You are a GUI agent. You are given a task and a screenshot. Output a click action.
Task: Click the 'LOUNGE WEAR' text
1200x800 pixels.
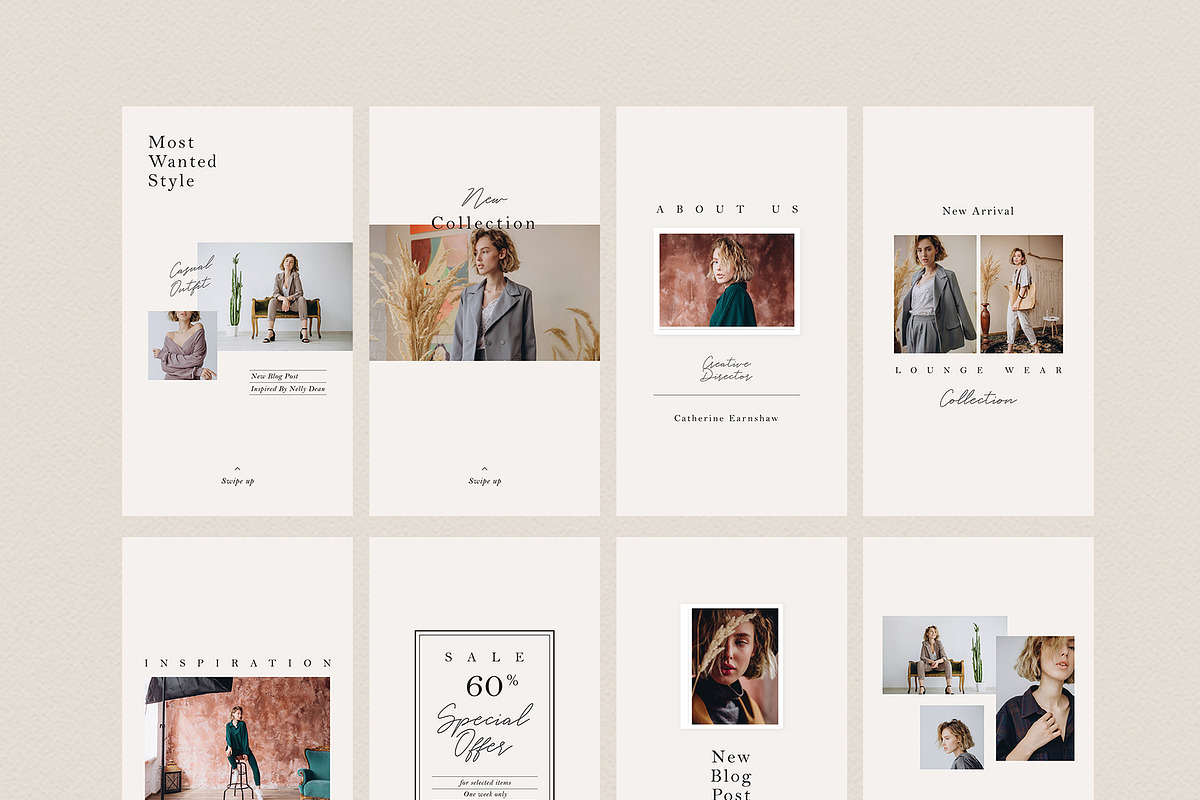coord(979,370)
